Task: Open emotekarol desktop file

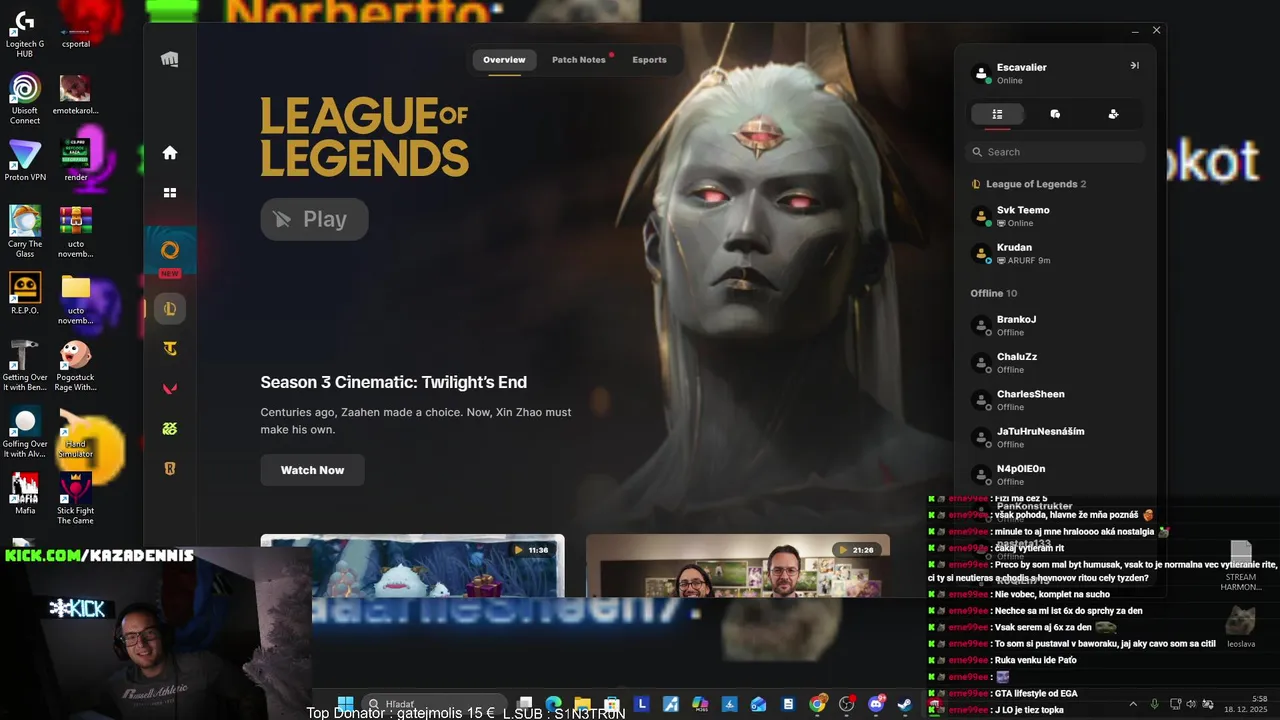Action: pyautogui.click(x=76, y=95)
